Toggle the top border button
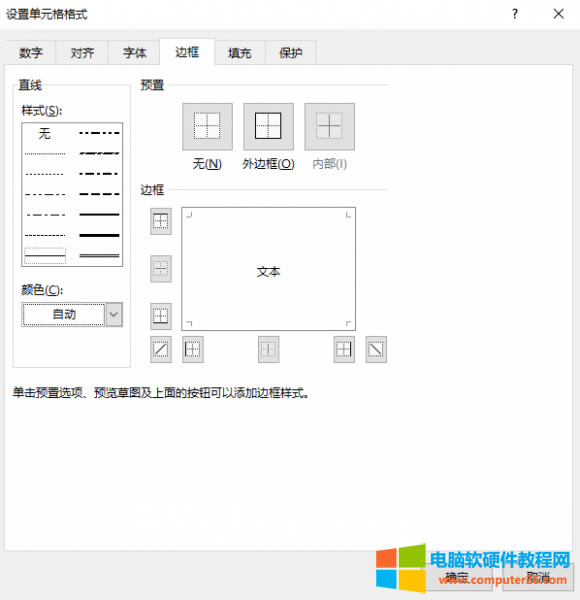The width and height of the screenshot is (580, 600). [x=161, y=221]
